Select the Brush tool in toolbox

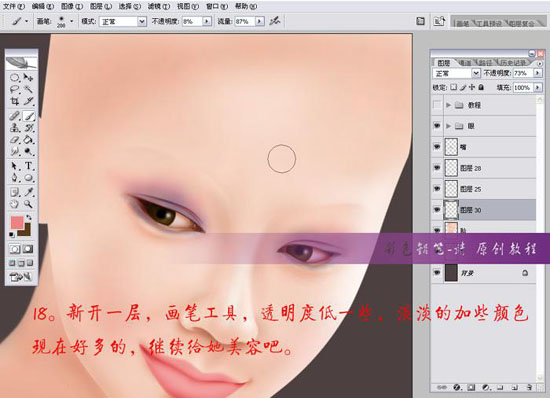[x=29, y=115]
